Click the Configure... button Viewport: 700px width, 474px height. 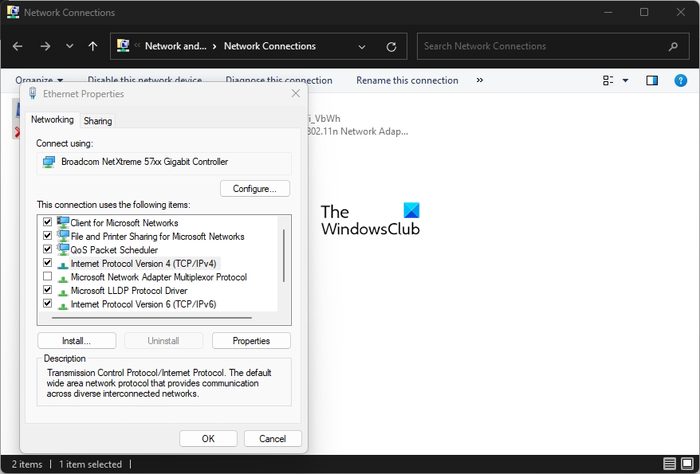[x=255, y=189]
